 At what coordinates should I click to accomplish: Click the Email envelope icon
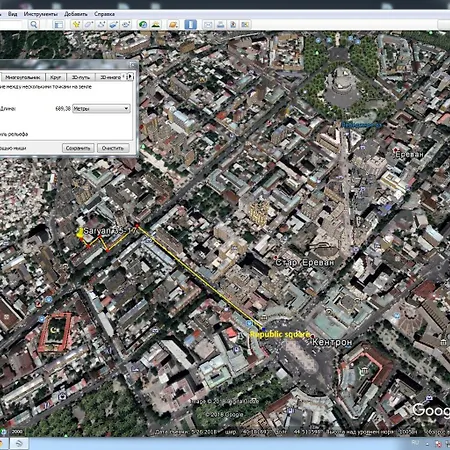[208, 24]
